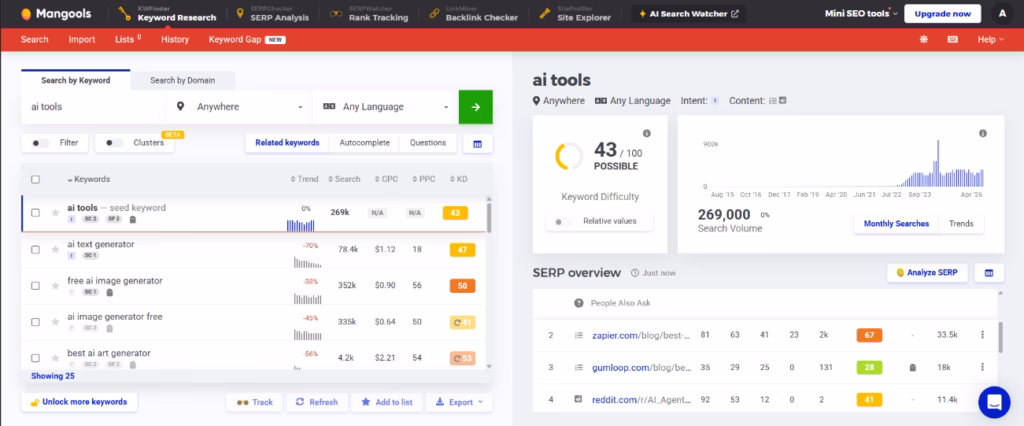Click the keyword input field

pyautogui.click(x=94, y=107)
